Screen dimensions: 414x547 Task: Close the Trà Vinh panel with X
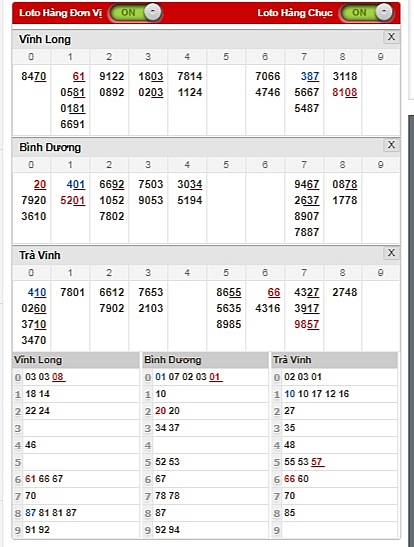pos(391,253)
